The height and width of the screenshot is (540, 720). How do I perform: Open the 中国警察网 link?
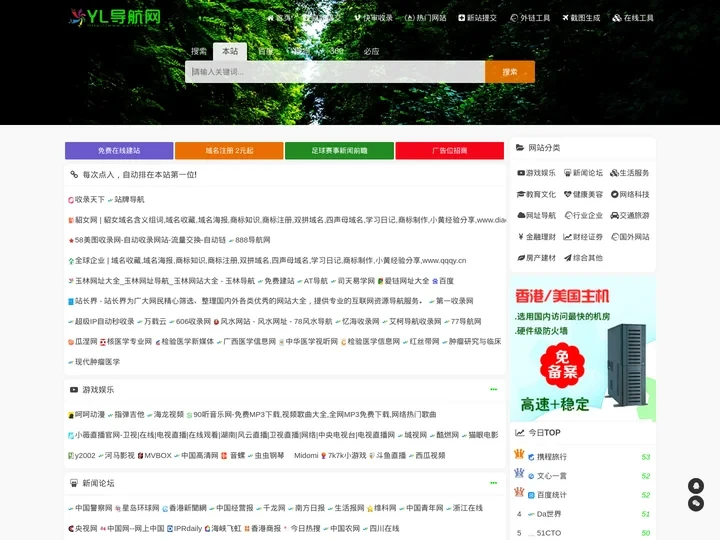(x=94, y=508)
